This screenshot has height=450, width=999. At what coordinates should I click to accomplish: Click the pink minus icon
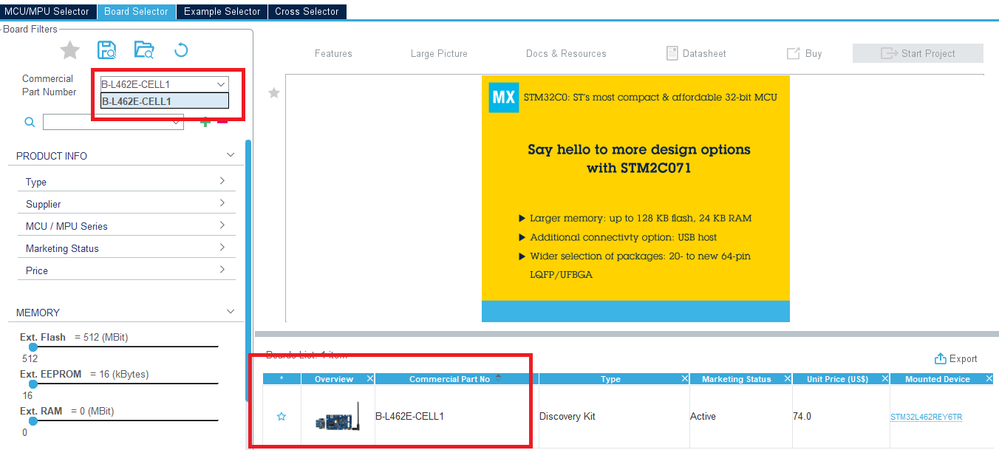click(x=222, y=121)
